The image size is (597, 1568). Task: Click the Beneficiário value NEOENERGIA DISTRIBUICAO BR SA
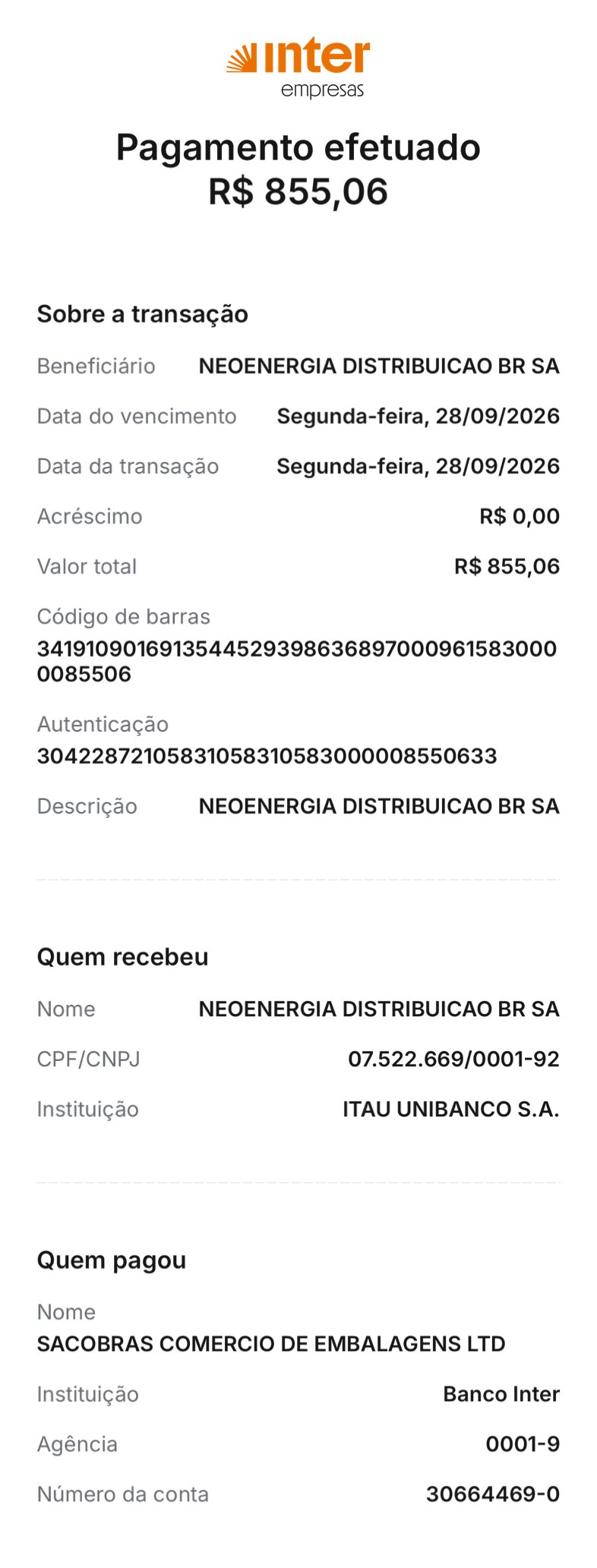(379, 366)
